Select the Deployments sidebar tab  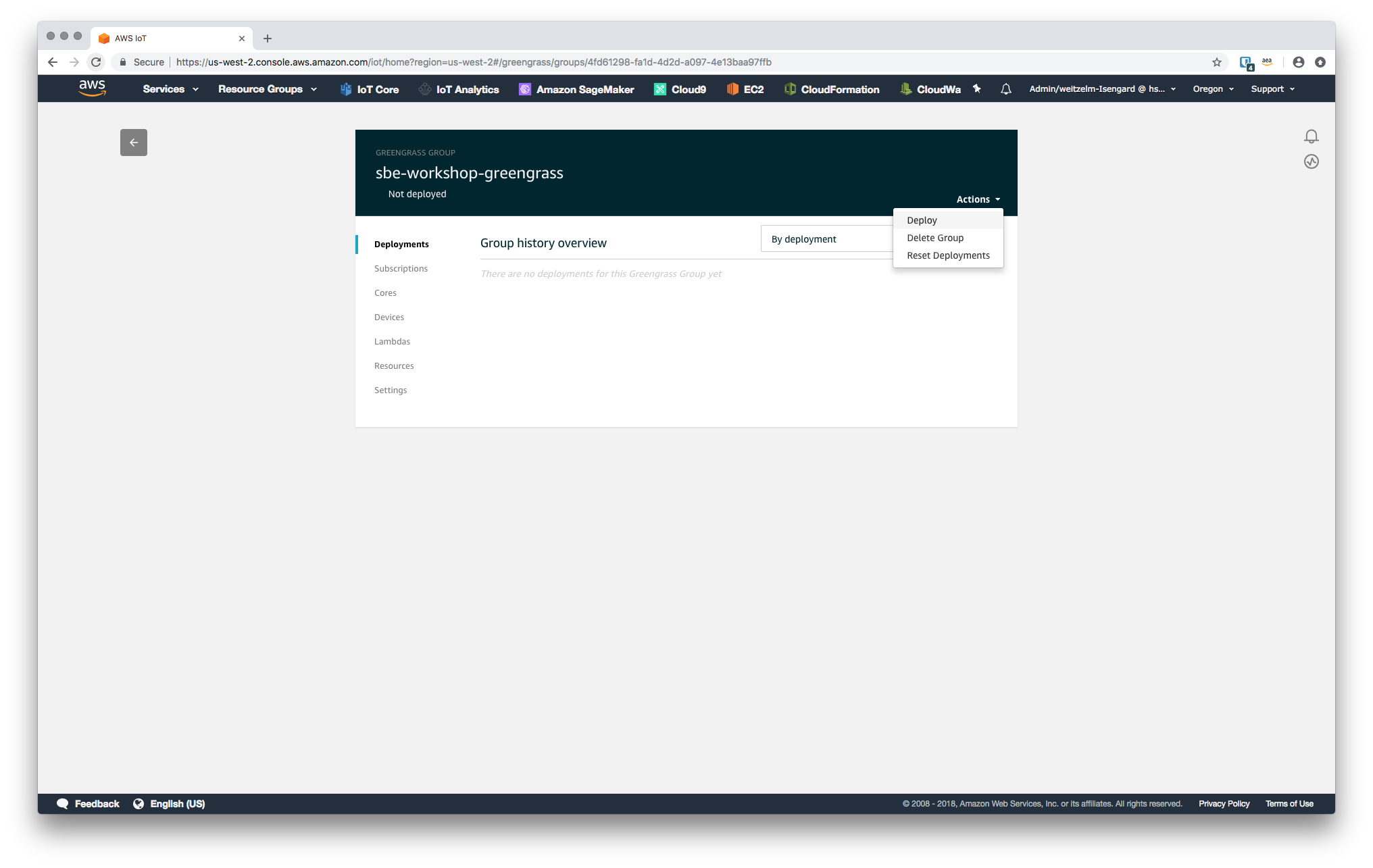click(x=401, y=245)
